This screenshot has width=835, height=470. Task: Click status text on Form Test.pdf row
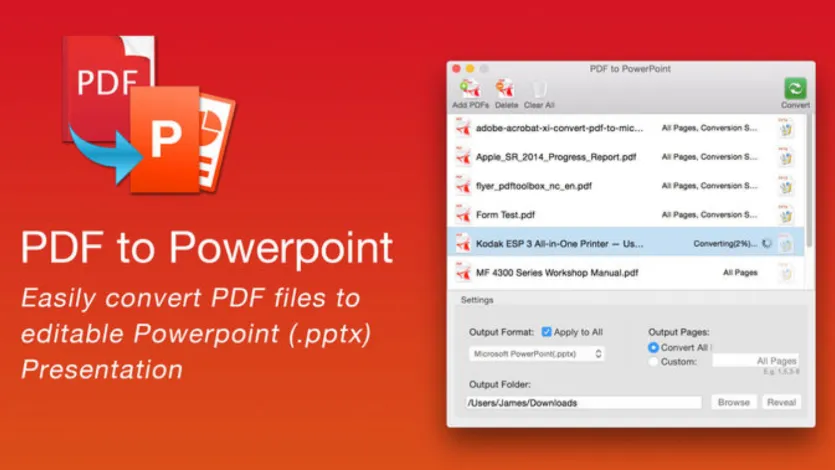tap(709, 215)
